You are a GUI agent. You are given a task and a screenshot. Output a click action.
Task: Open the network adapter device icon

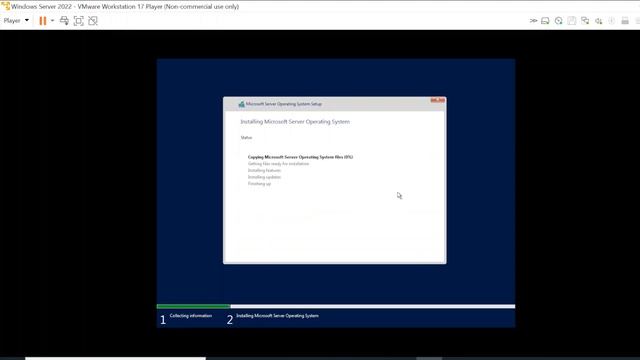pyautogui.click(x=585, y=21)
